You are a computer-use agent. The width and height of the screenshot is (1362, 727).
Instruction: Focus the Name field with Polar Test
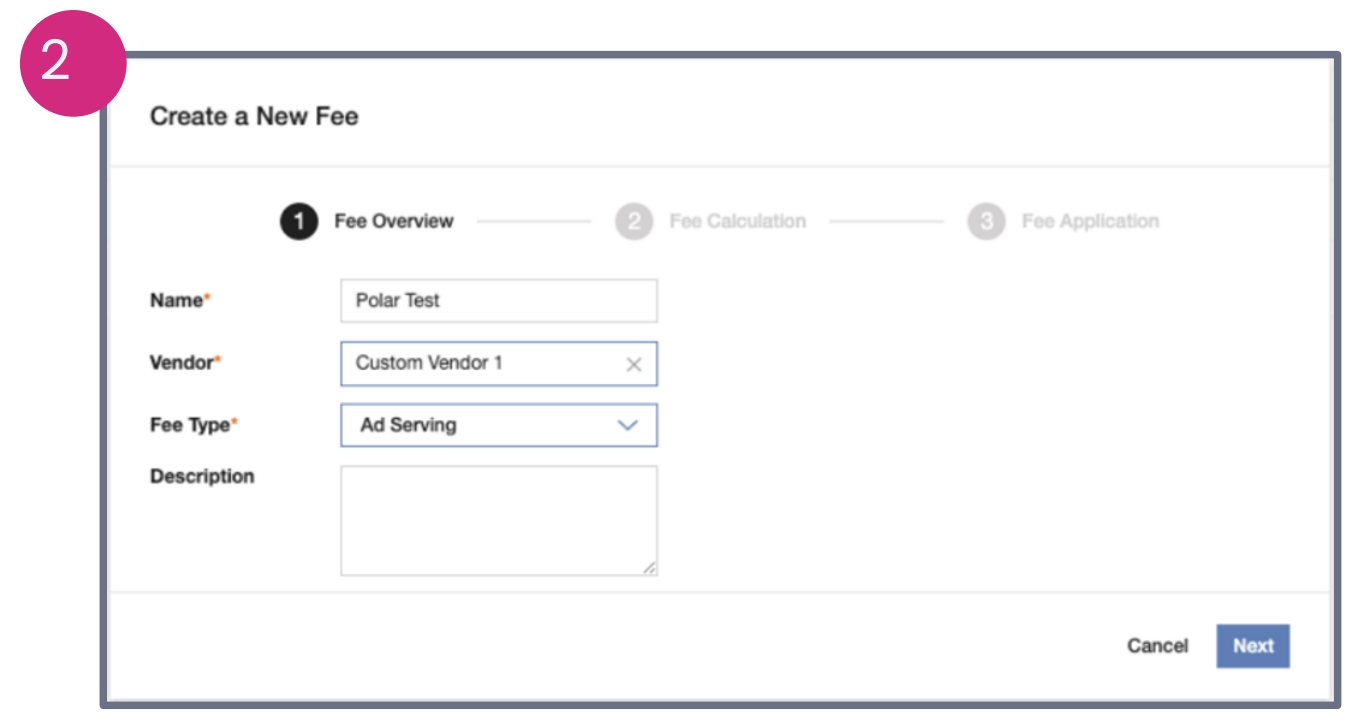(x=498, y=301)
